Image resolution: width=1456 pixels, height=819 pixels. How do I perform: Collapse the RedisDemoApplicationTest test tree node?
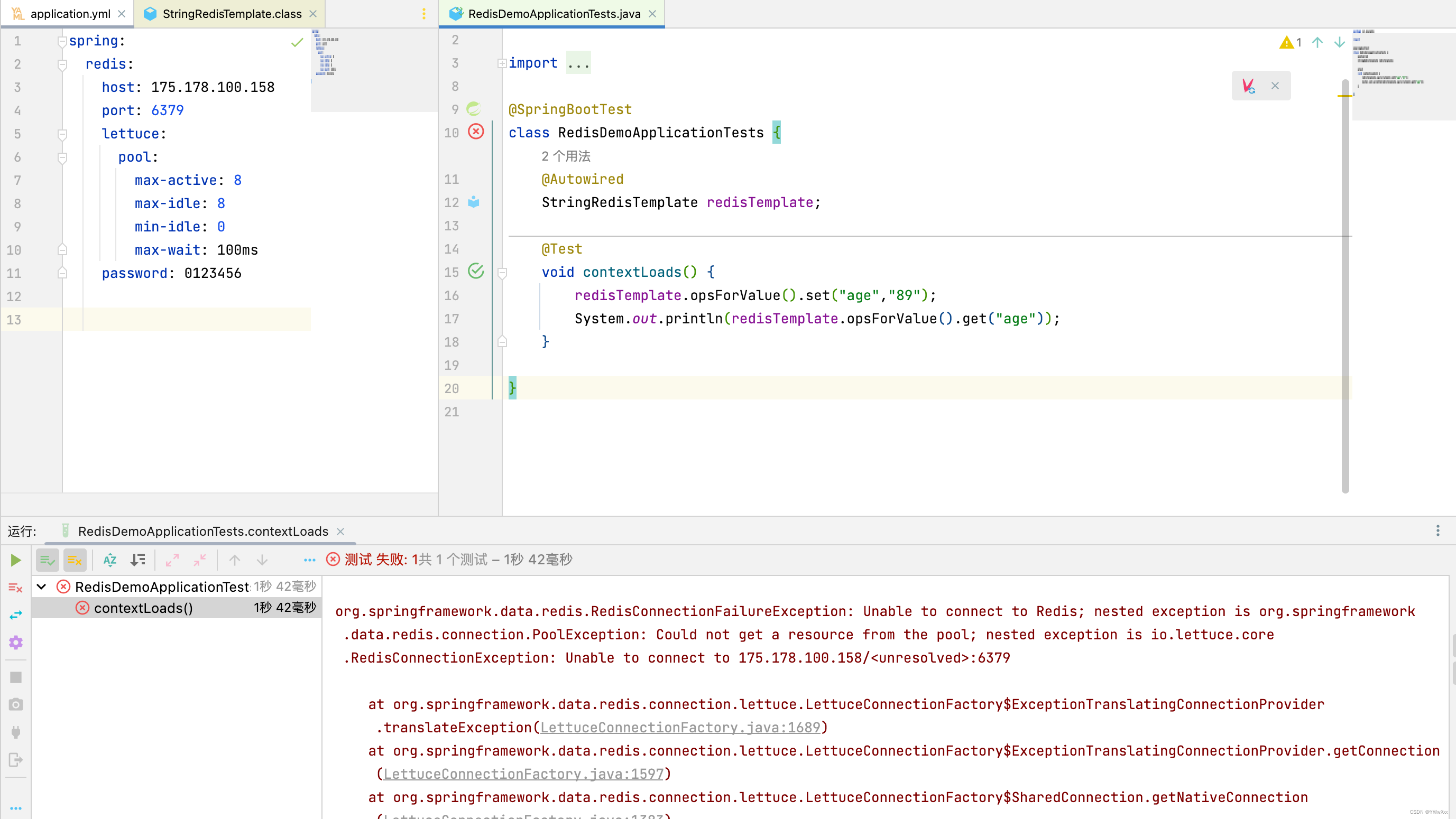tap(40, 587)
